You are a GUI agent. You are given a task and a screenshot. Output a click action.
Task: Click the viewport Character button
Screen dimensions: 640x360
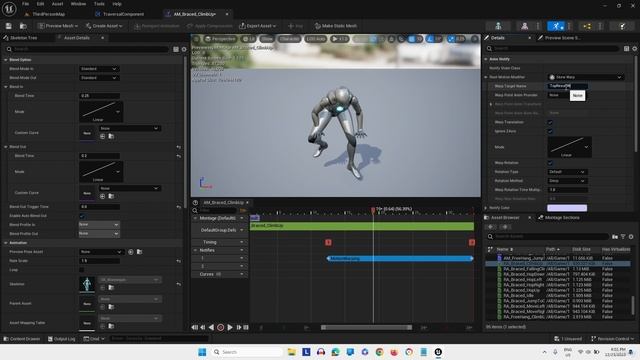pos(289,39)
